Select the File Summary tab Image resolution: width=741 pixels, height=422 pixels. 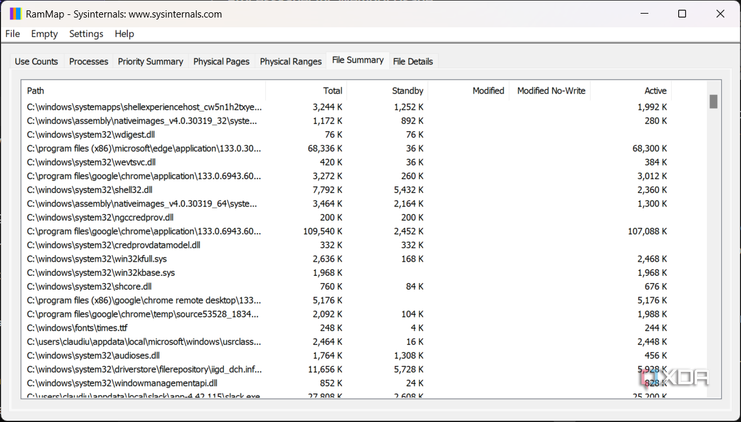click(358, 60)
